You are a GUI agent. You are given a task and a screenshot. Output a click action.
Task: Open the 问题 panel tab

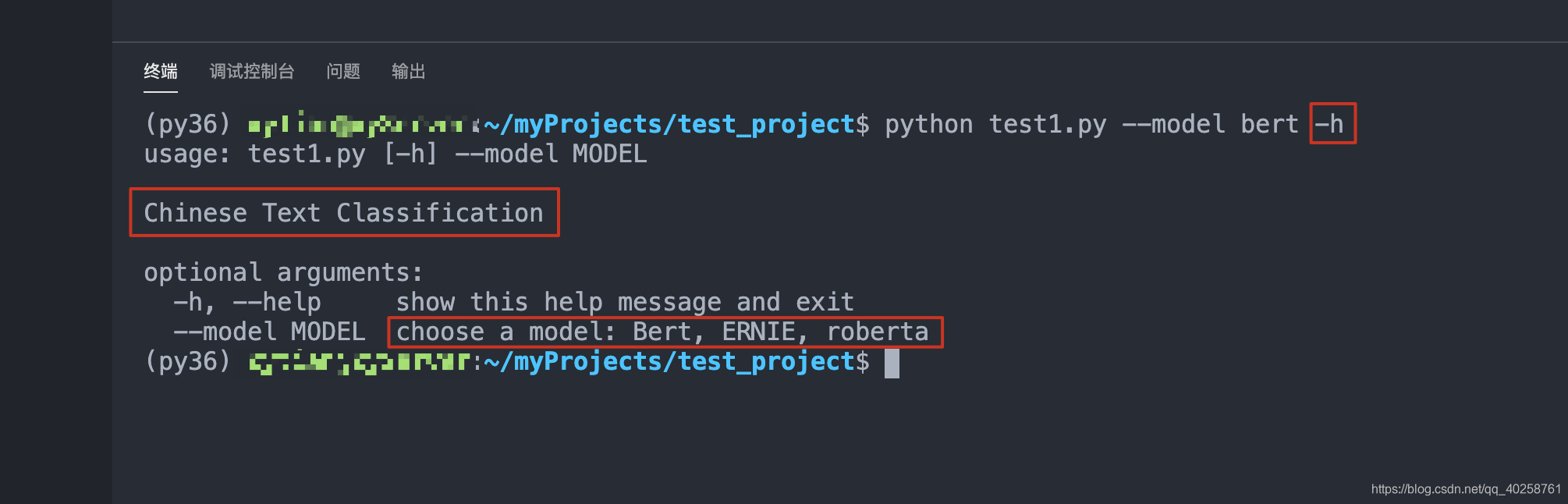click(x=343, y=71)
